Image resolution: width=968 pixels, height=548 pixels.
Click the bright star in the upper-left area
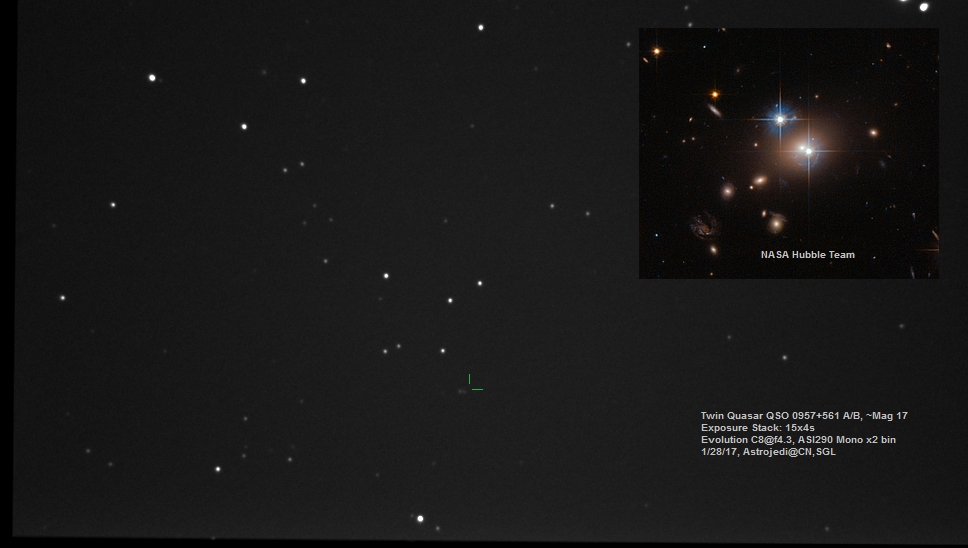(152, 77)
